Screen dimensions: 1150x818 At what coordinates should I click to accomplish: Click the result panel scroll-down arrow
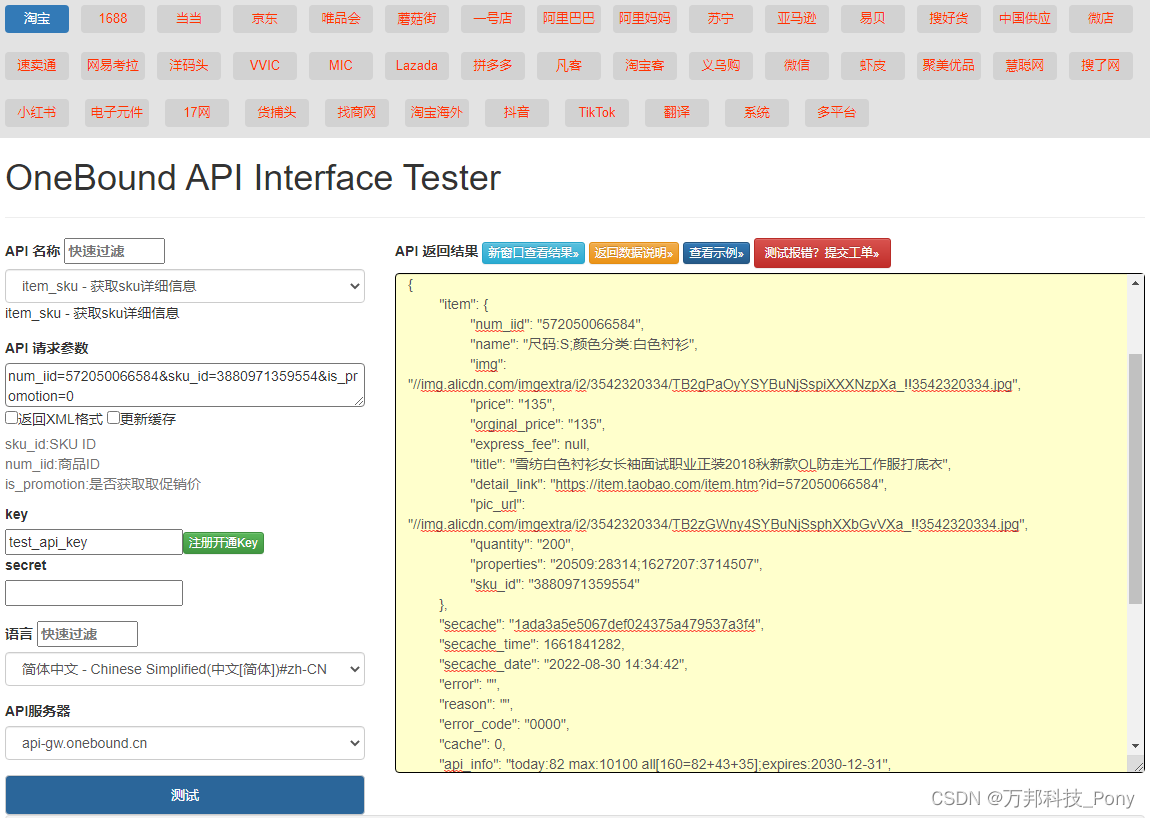(1135, 746)
